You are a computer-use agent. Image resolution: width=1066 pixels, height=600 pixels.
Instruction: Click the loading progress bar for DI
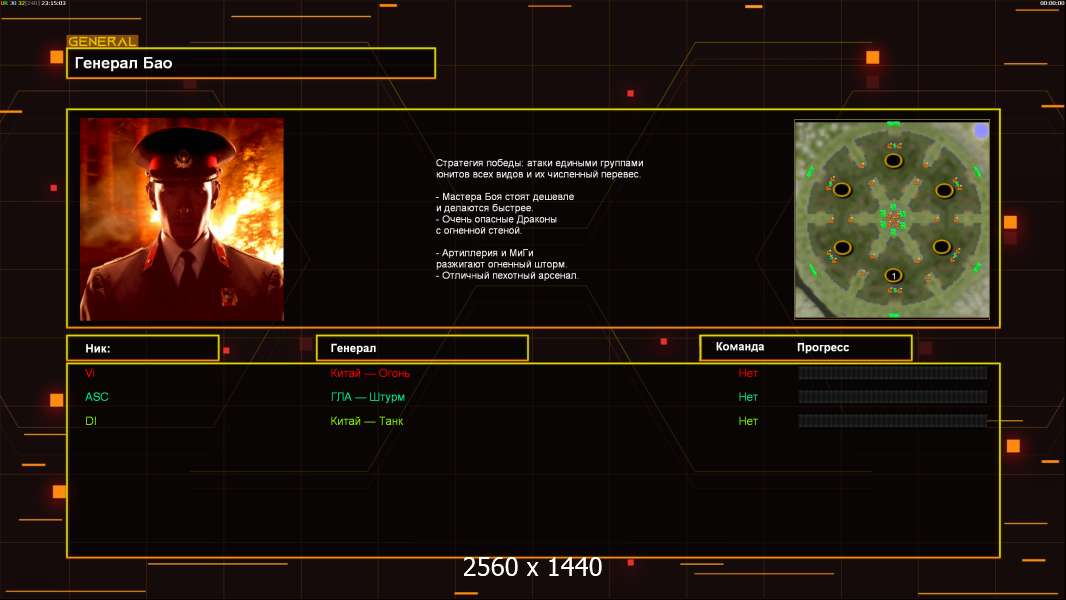893,421
